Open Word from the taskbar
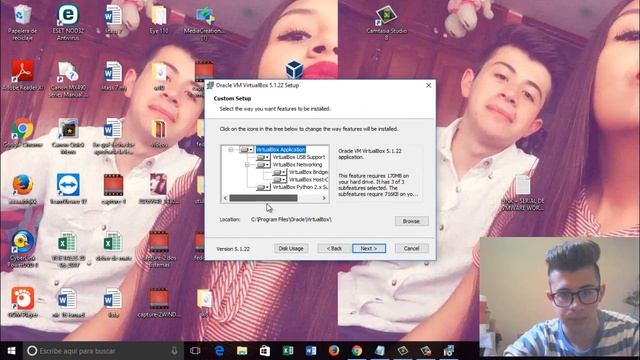Viewport: 640px width, 360px height. 311,351
